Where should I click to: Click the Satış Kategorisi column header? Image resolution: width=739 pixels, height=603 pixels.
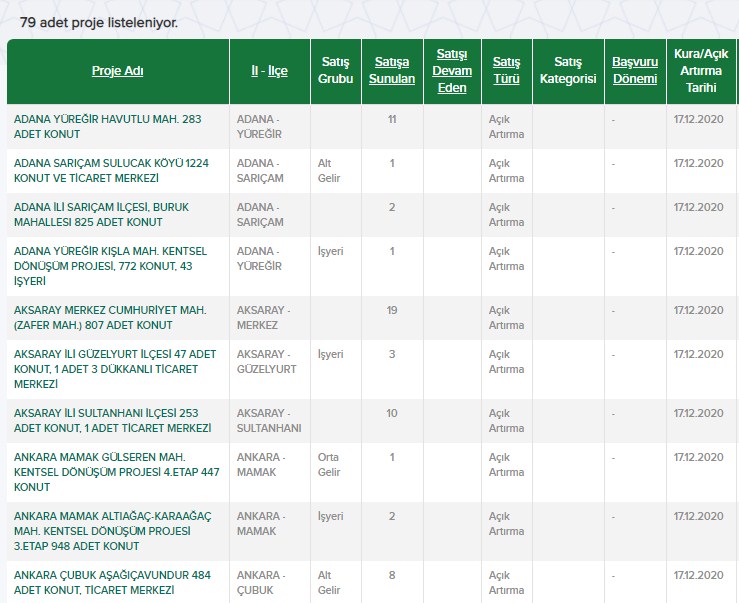pos(567,71)
